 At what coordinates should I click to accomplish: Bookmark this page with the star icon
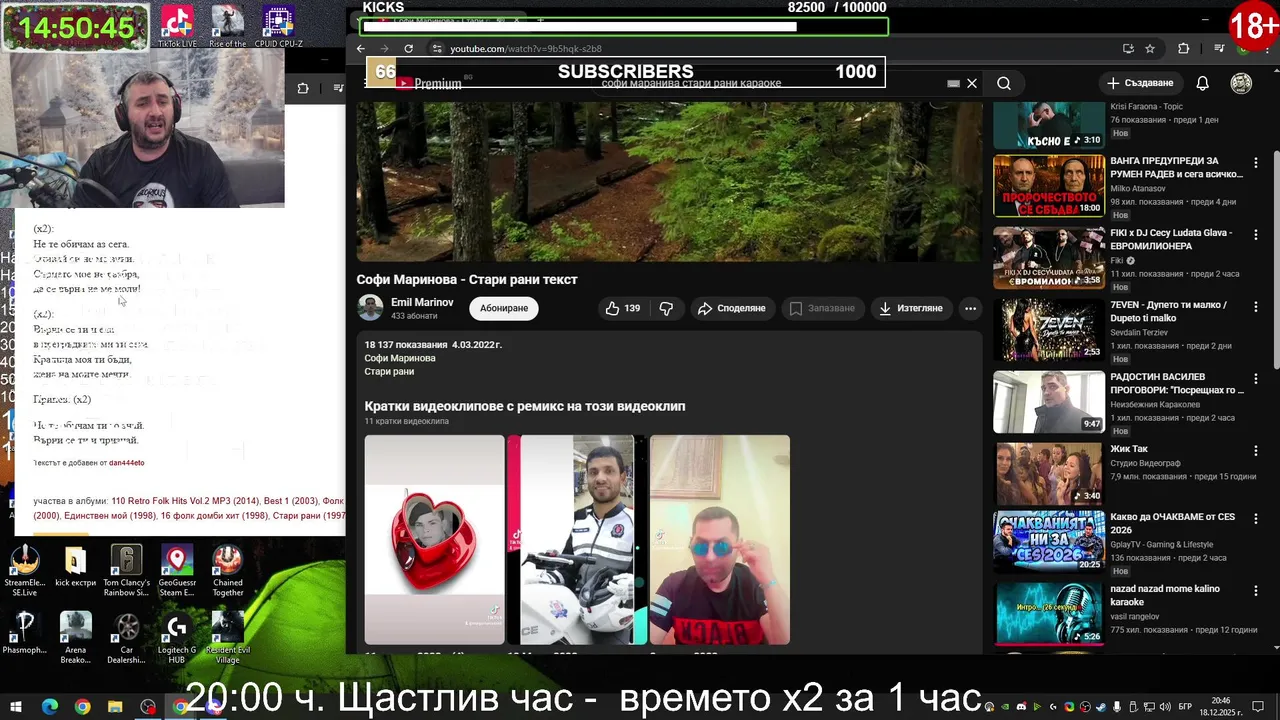tap(1150, 48)
